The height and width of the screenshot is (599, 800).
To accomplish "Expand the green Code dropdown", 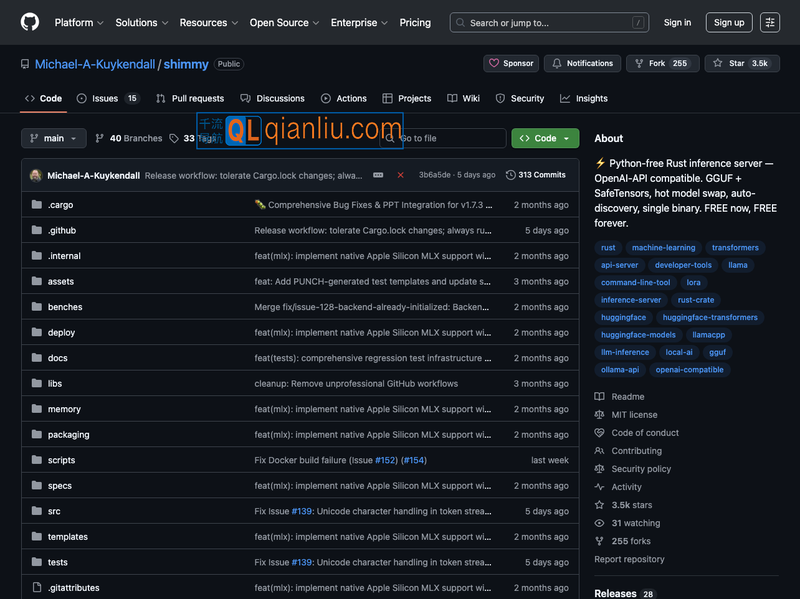I will 545,138.
